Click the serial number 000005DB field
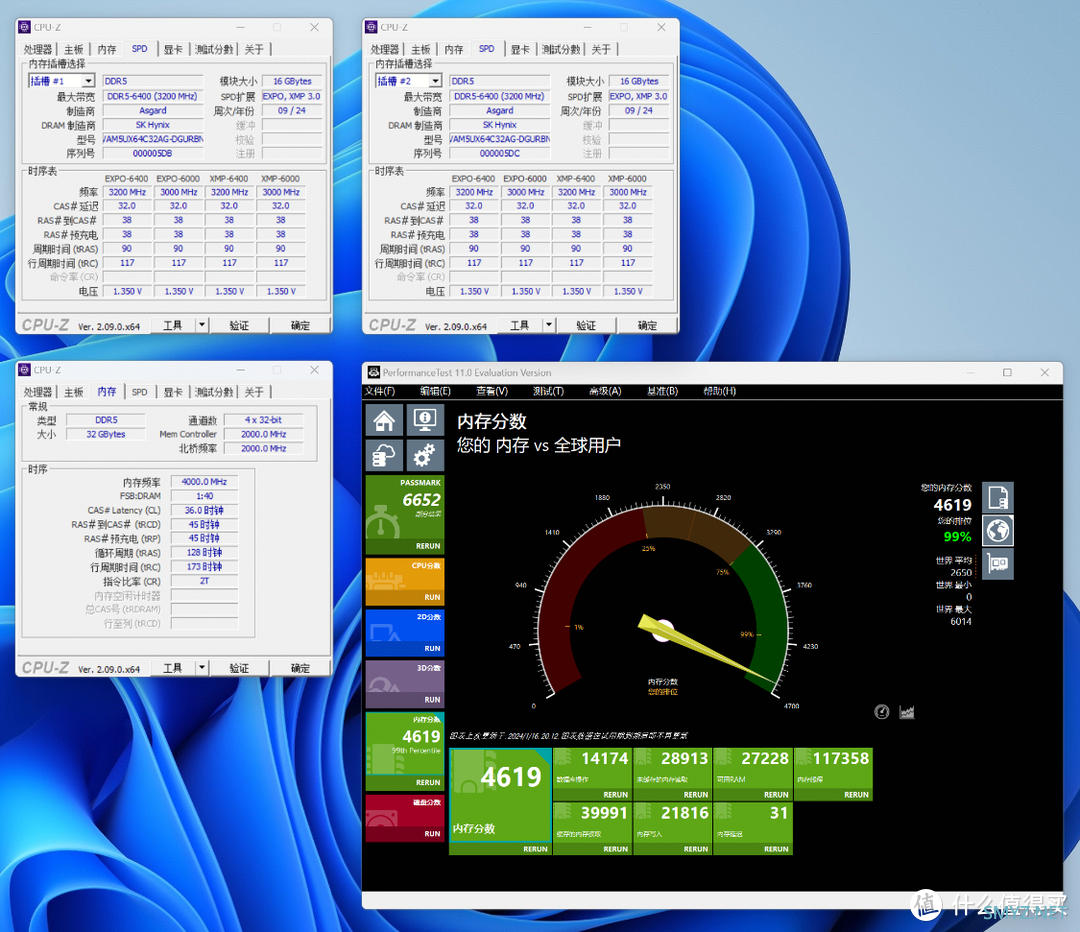This screenshot has height=932, width=1080. (x=153, y=153)
